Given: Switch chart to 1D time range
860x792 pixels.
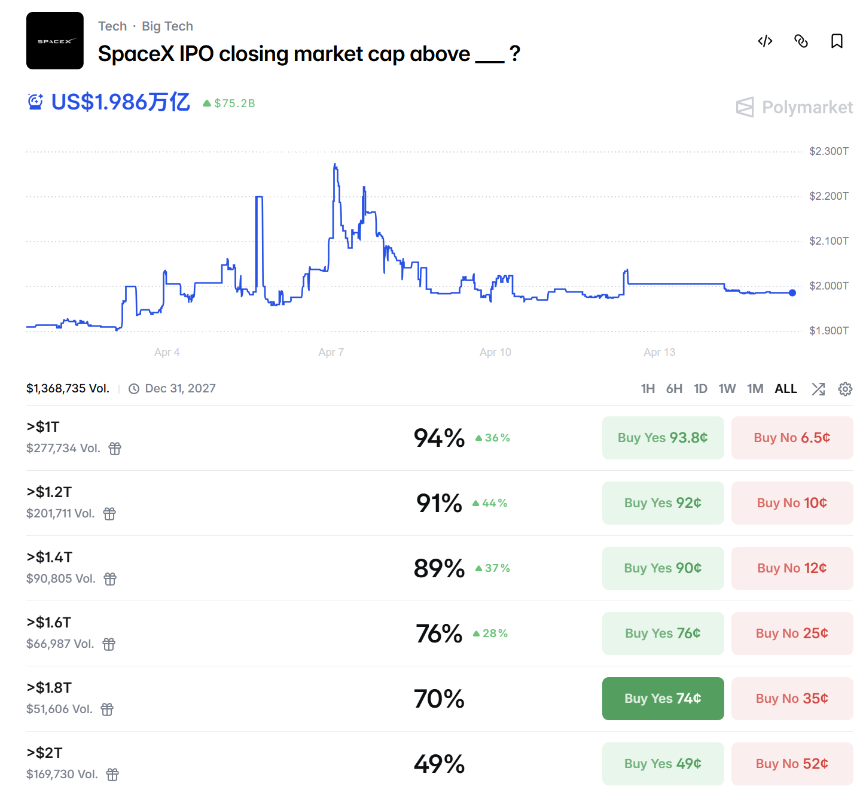Looking at the screenshot, I should point(701,388).
